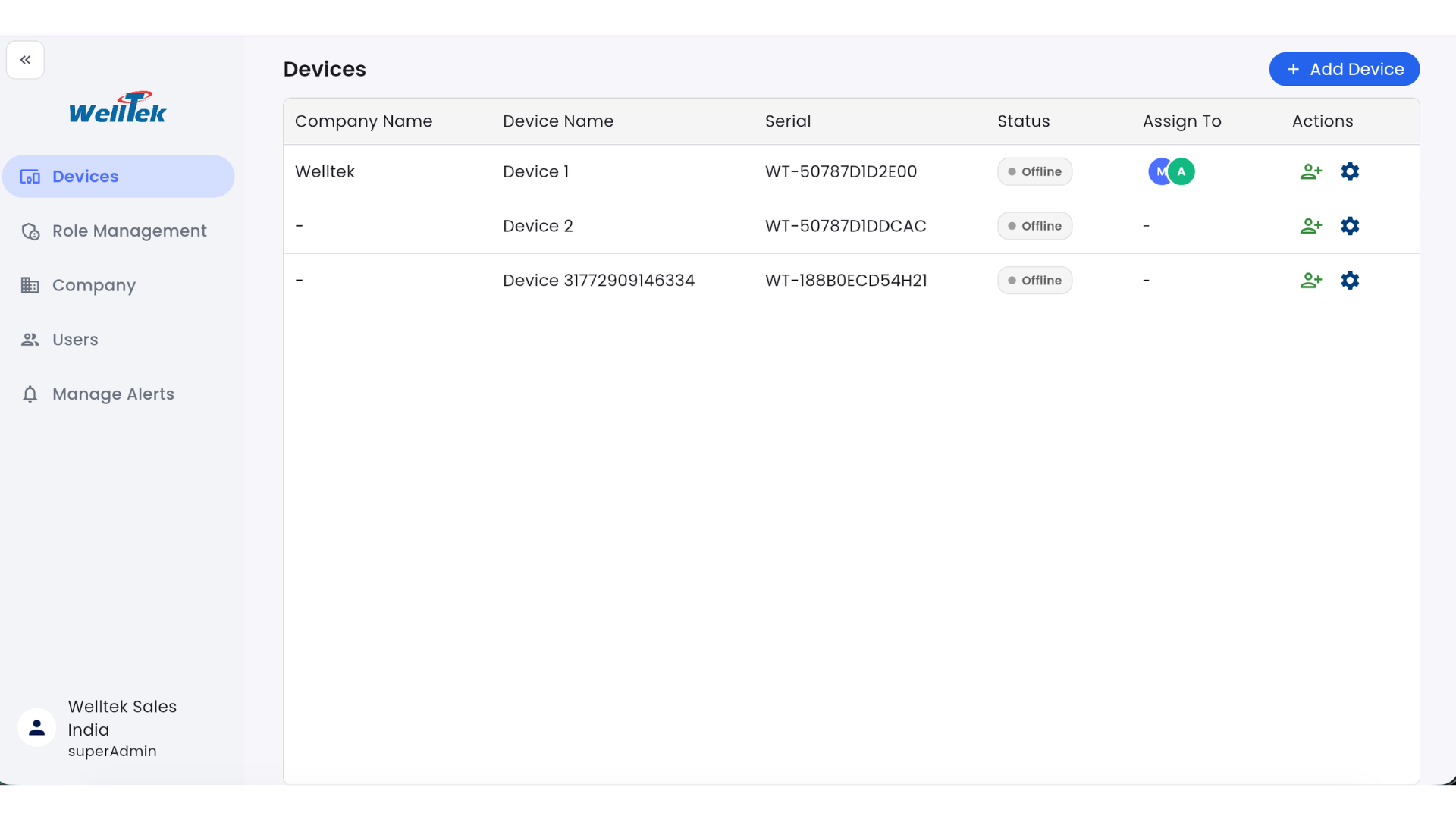Open the Users page
The height and width of the screenshot is (819, 1456).
click(75, 340)
